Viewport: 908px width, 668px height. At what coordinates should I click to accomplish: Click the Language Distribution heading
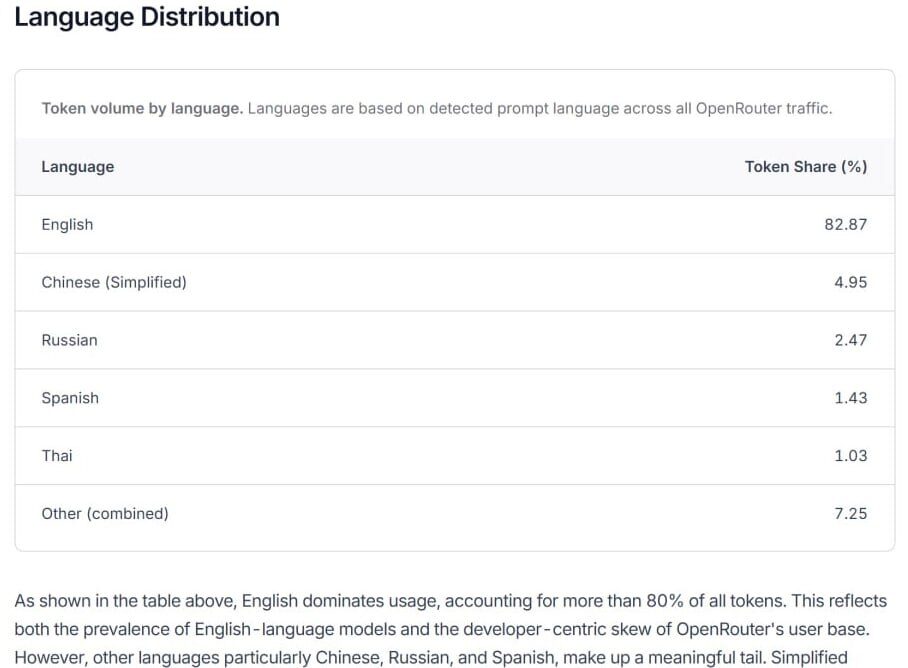tap(147, 17)
